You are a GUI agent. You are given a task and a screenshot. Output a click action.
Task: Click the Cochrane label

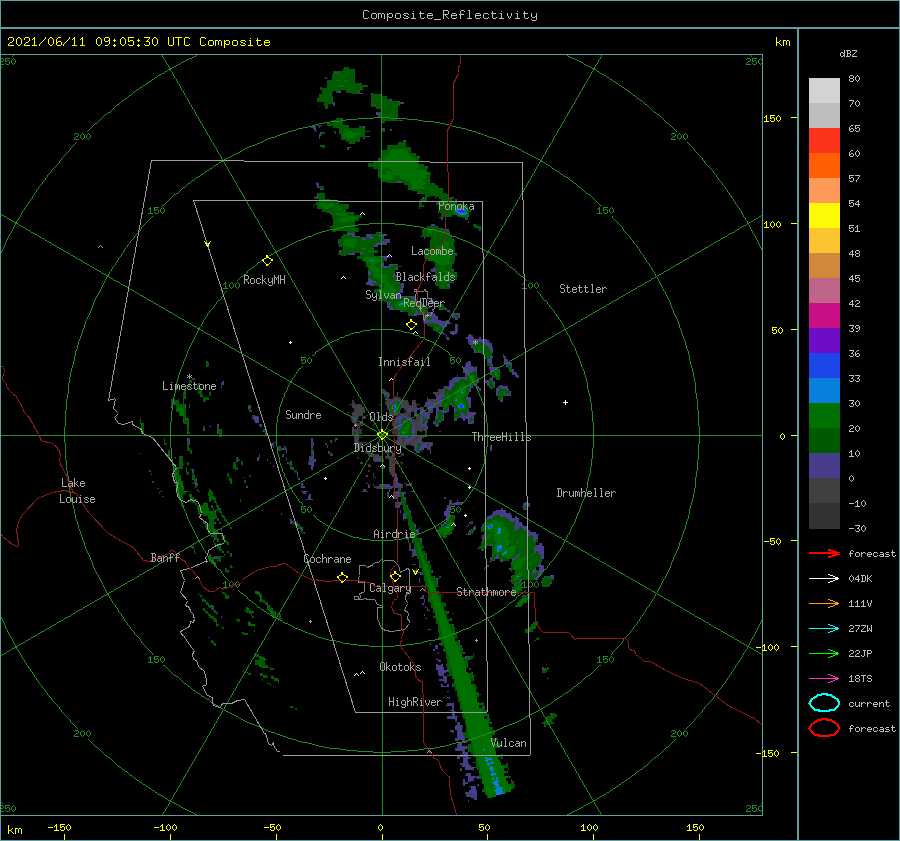click(327, 559)
